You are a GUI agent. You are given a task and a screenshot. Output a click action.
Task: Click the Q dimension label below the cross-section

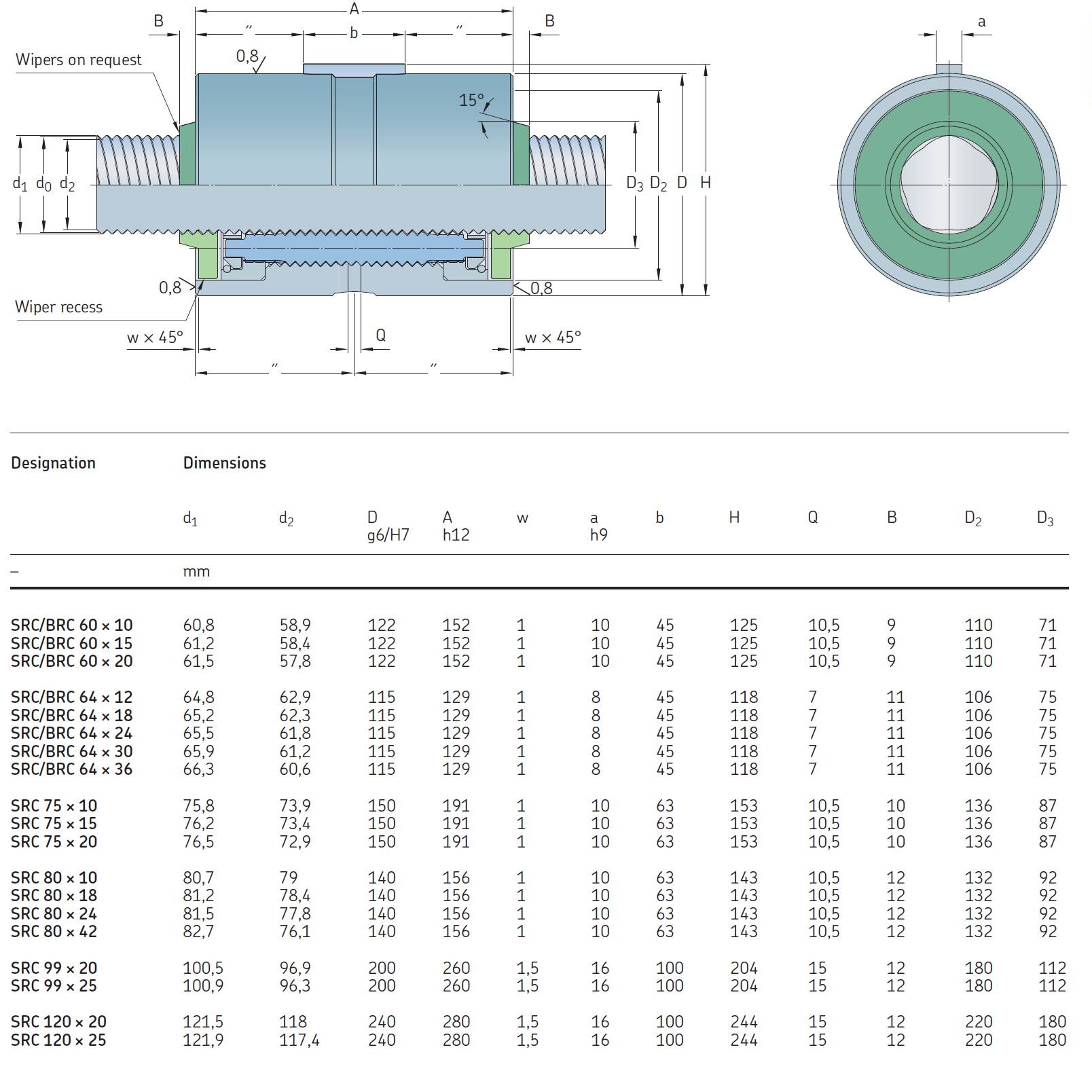[380, 335]
